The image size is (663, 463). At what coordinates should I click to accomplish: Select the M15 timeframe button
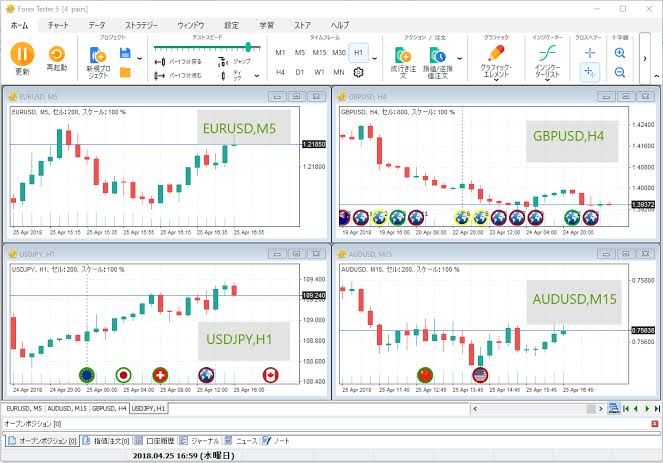(319, 52)
